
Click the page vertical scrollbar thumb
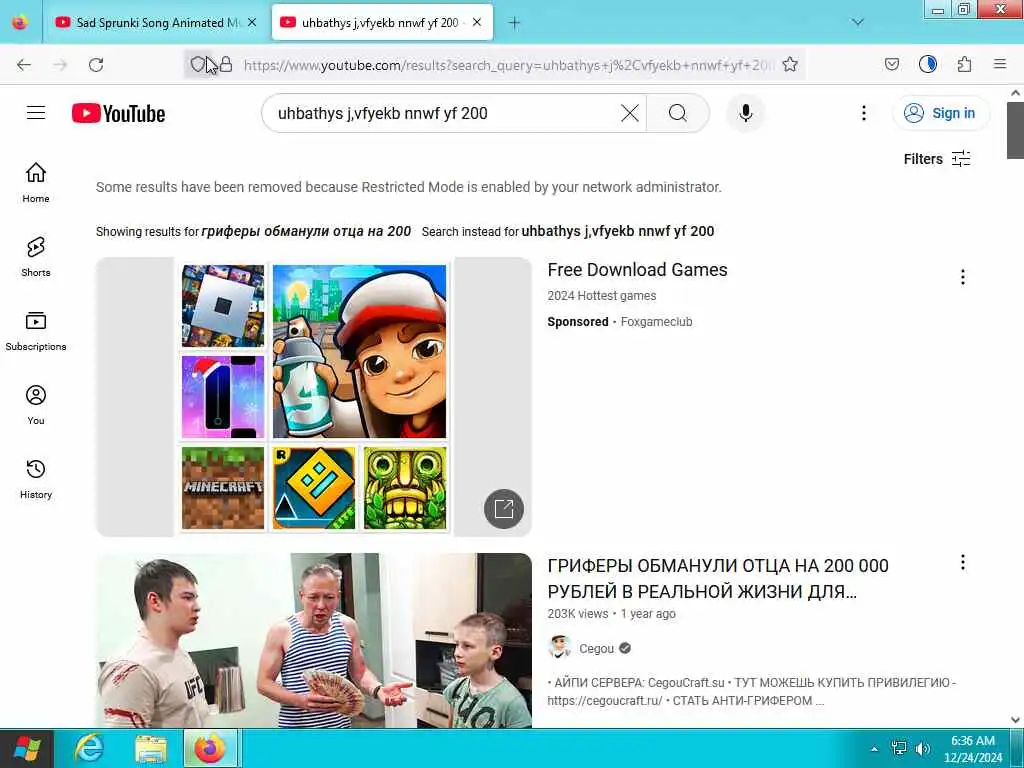[1015, 131]
